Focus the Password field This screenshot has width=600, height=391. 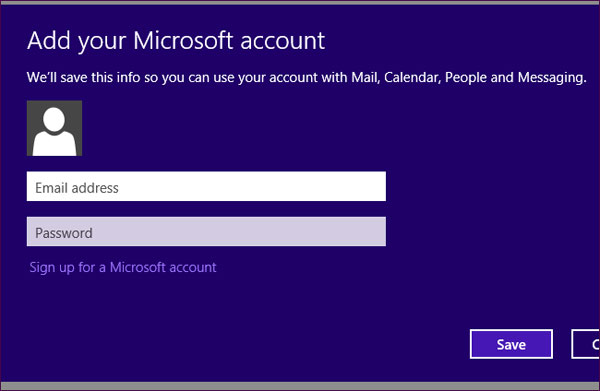coord(206,232)
